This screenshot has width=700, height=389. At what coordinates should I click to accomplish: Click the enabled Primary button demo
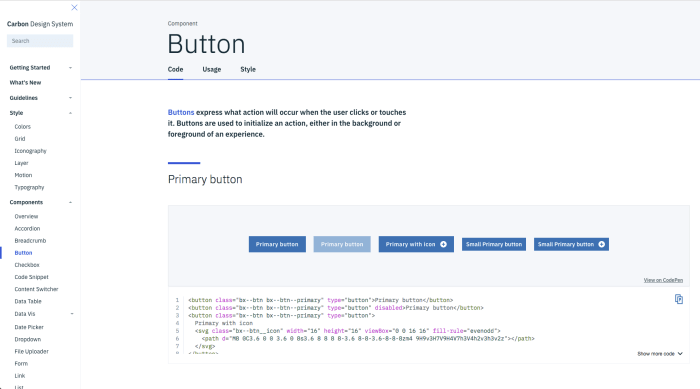click(x=277, y=244)
